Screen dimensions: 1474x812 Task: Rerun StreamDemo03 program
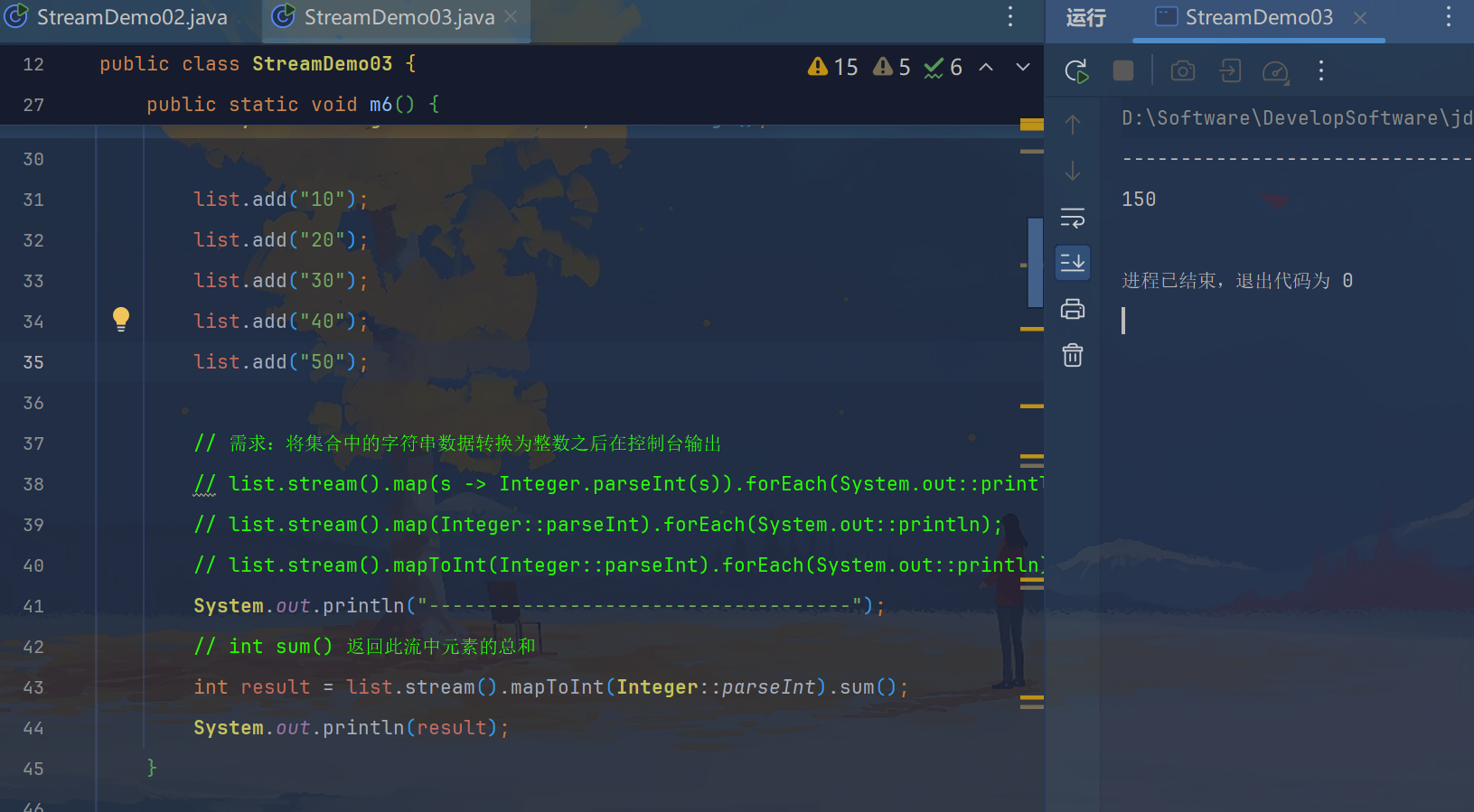pos(1076,71)
